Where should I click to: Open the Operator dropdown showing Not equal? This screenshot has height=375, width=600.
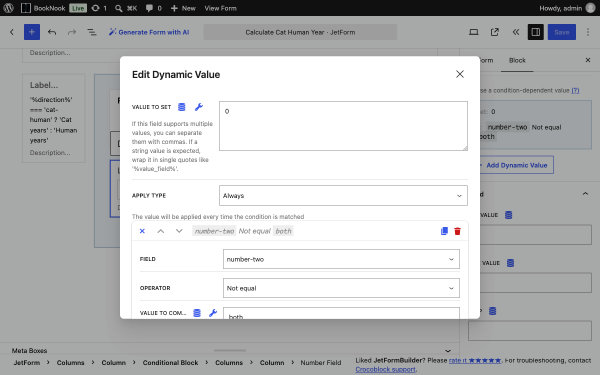[x=341, y=288]
